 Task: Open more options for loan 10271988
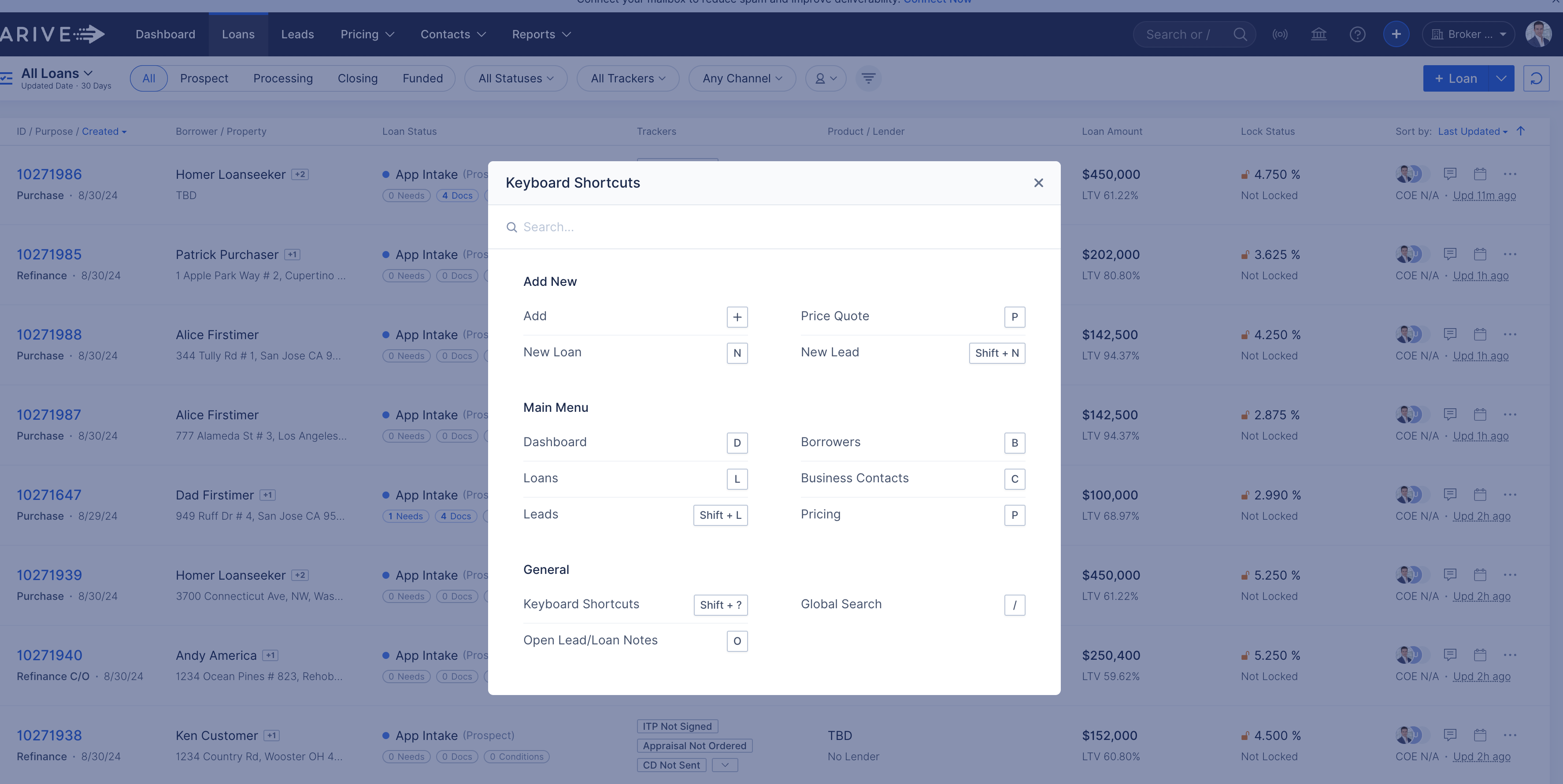click(x=1510, y=334)
